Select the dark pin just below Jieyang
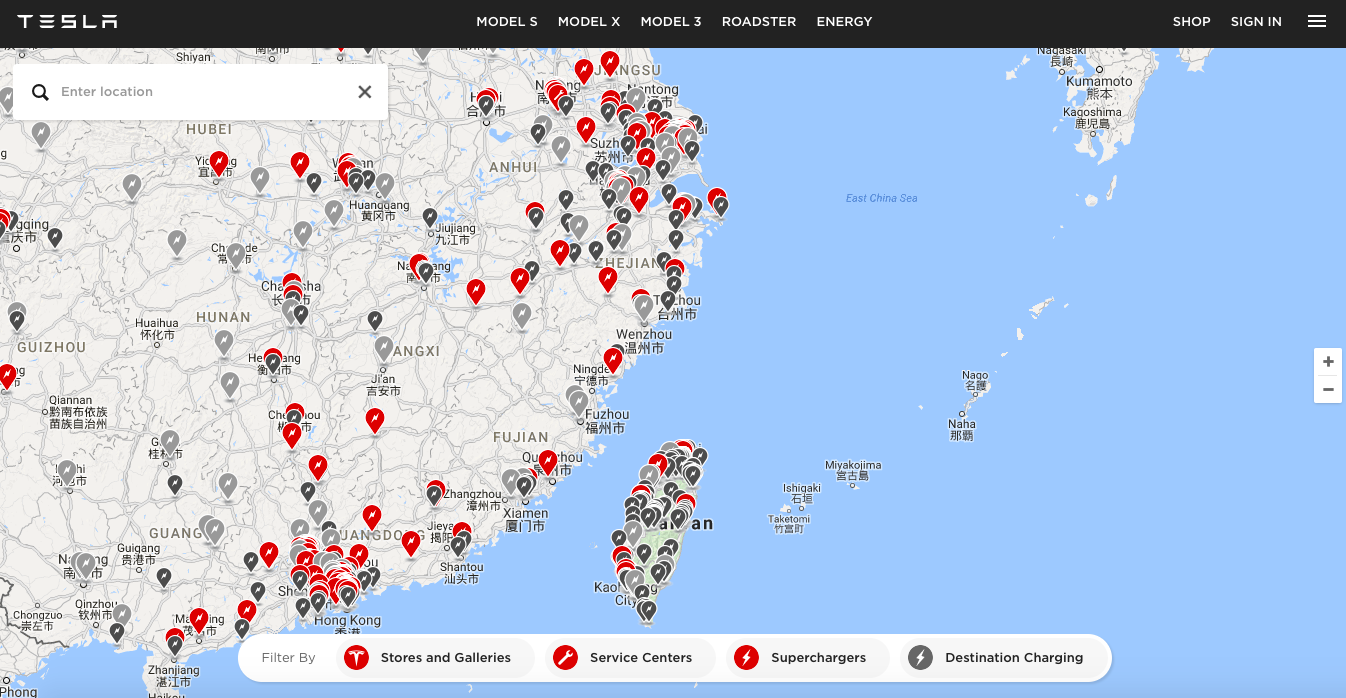The image size is (1346, 698). [x=458, y=546]
